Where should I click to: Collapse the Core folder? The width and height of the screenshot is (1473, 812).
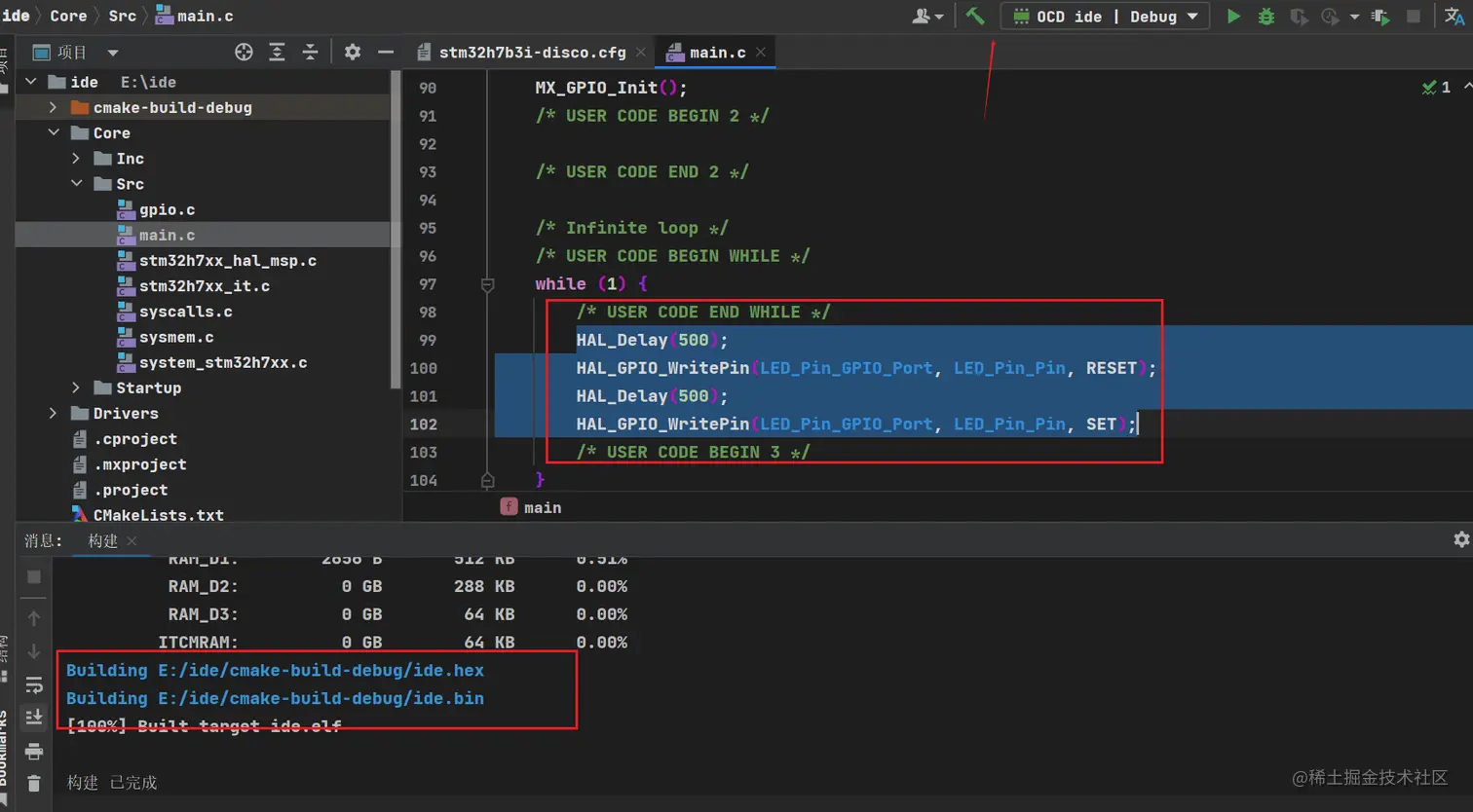(x=53, y=133)
